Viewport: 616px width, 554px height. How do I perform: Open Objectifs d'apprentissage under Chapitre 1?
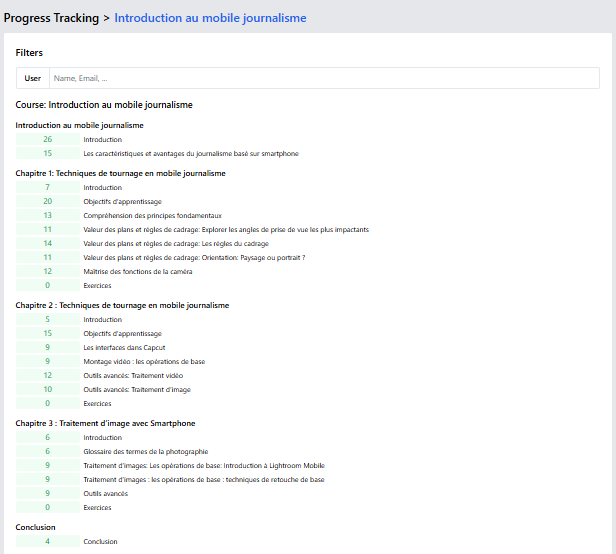(115, 201)
